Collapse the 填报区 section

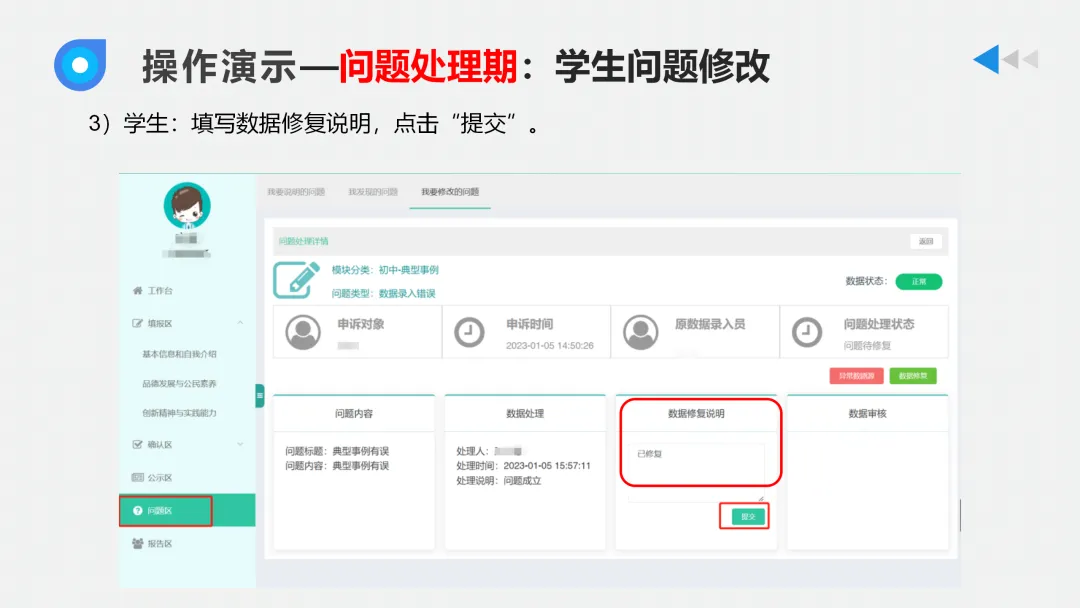click(x=241, y=322)
